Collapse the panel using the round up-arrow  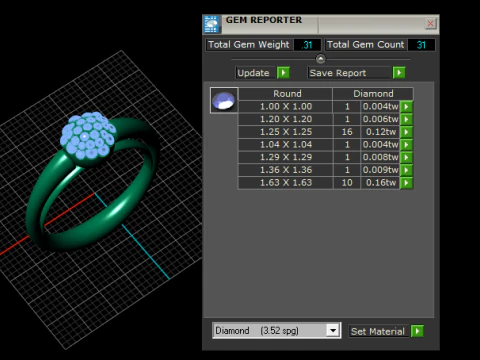tap(321, 59)
